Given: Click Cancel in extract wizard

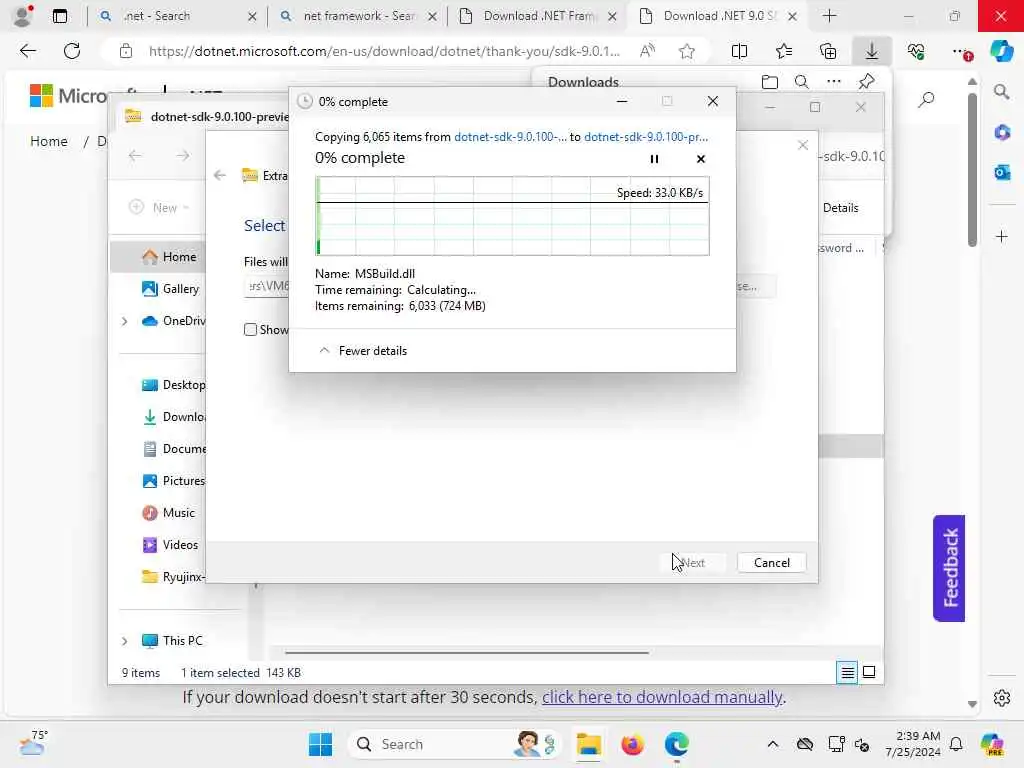Looking at the screenshot, I should (771, 562).
